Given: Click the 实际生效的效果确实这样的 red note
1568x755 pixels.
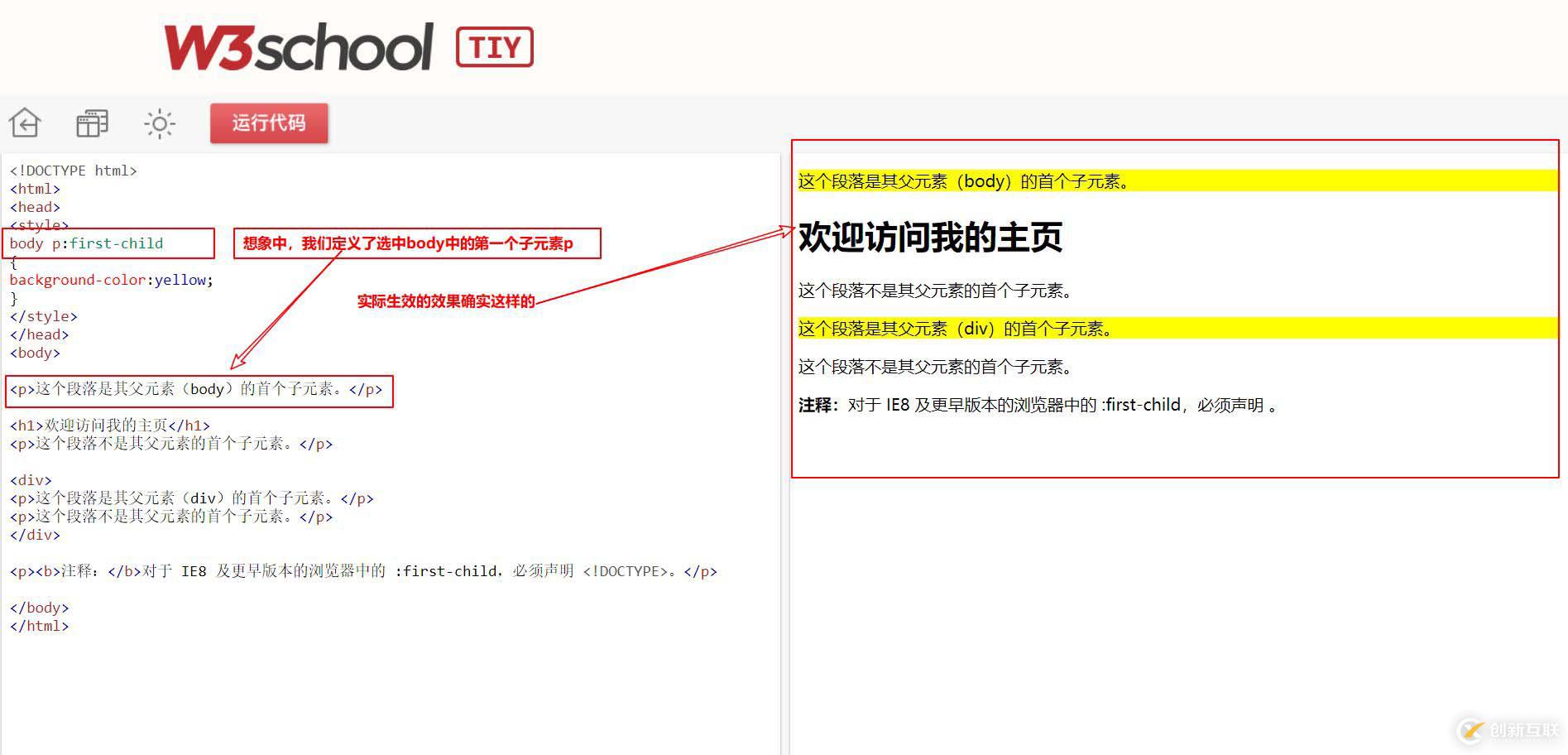Looking at the screenshot, I should pyautogui.click(x=447, y=302).
